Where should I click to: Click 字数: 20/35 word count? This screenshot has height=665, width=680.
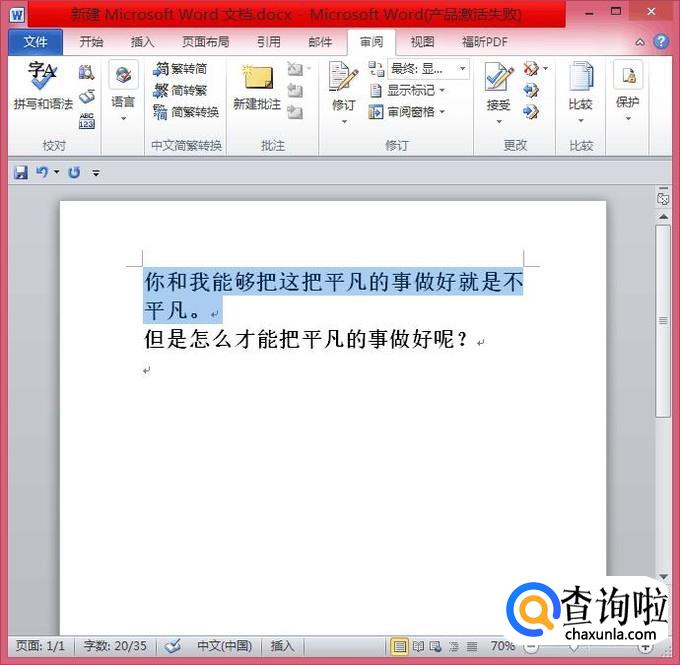[115, 646]
